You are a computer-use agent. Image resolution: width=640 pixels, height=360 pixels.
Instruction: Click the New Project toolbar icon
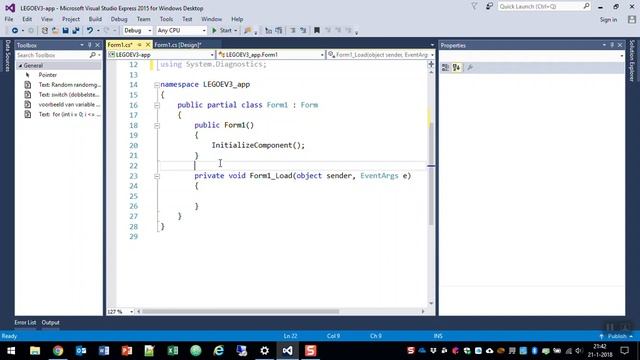tap(45, 31)
